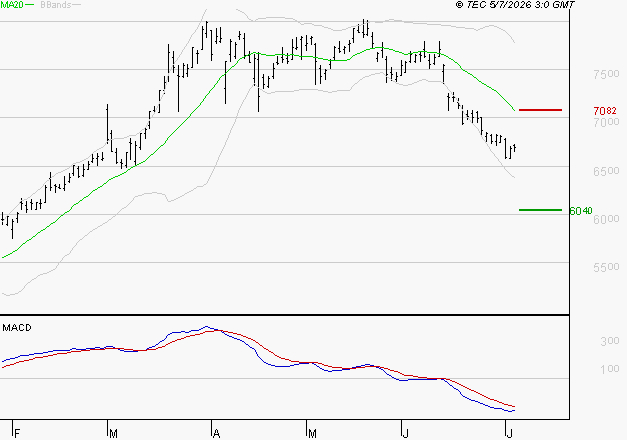Click the red 7082 resistance line
Viewport: 627px width, 440px height.
pyautogui.click(x=540, y=110)
